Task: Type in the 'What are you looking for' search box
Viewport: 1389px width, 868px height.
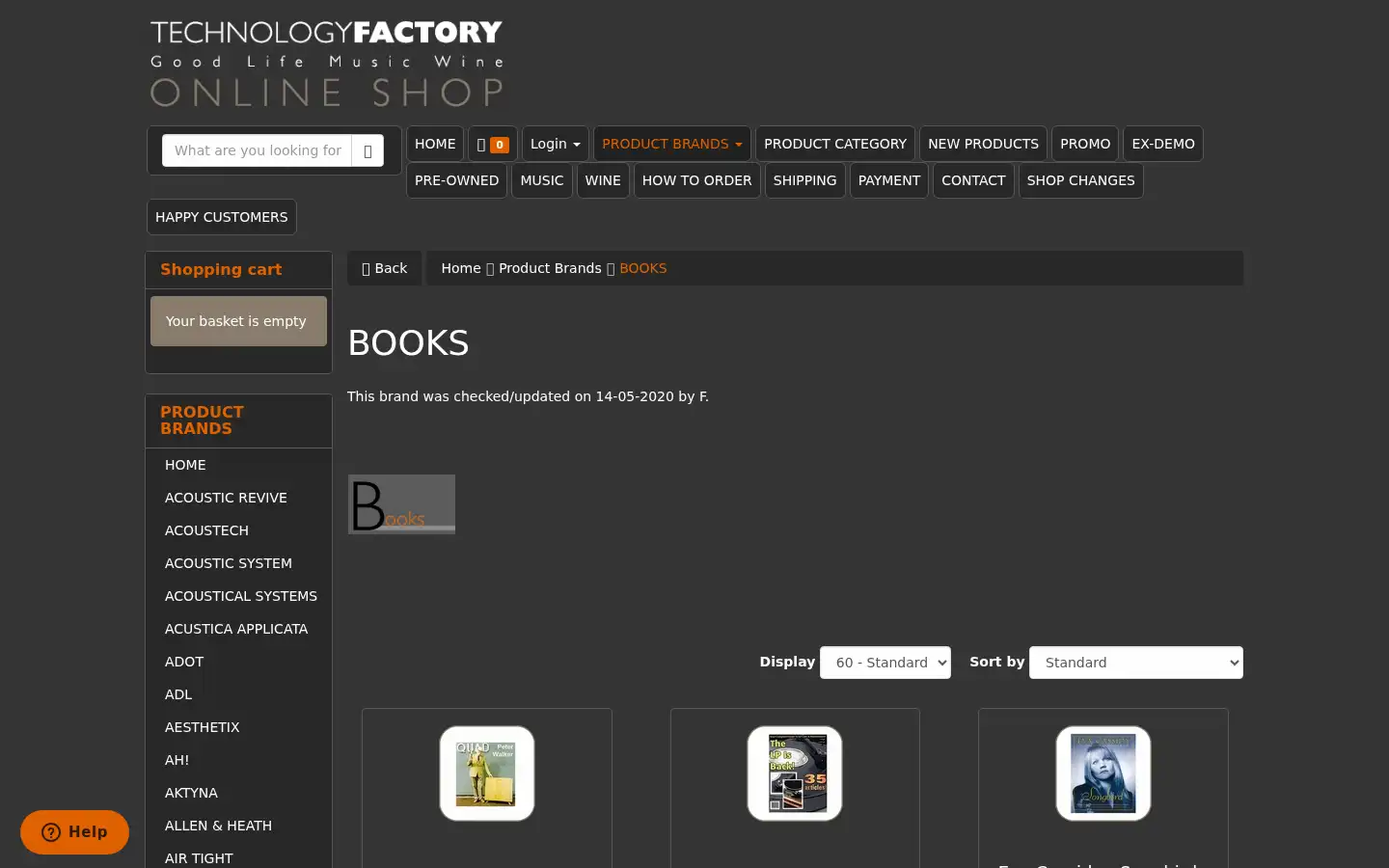Action: point(258,150)
